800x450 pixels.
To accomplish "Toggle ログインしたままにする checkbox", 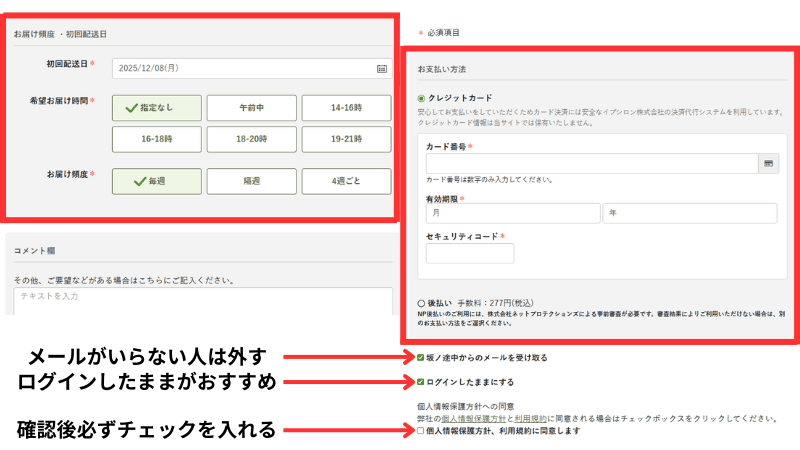I will [420, 382].
